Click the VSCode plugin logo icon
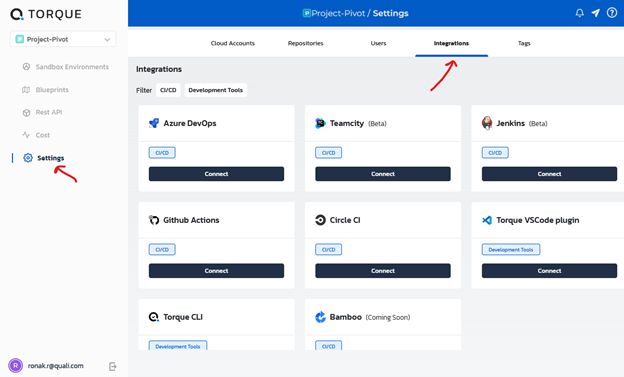Image resolution: width=624 pixels, height=377 pixels. (487, 220)
